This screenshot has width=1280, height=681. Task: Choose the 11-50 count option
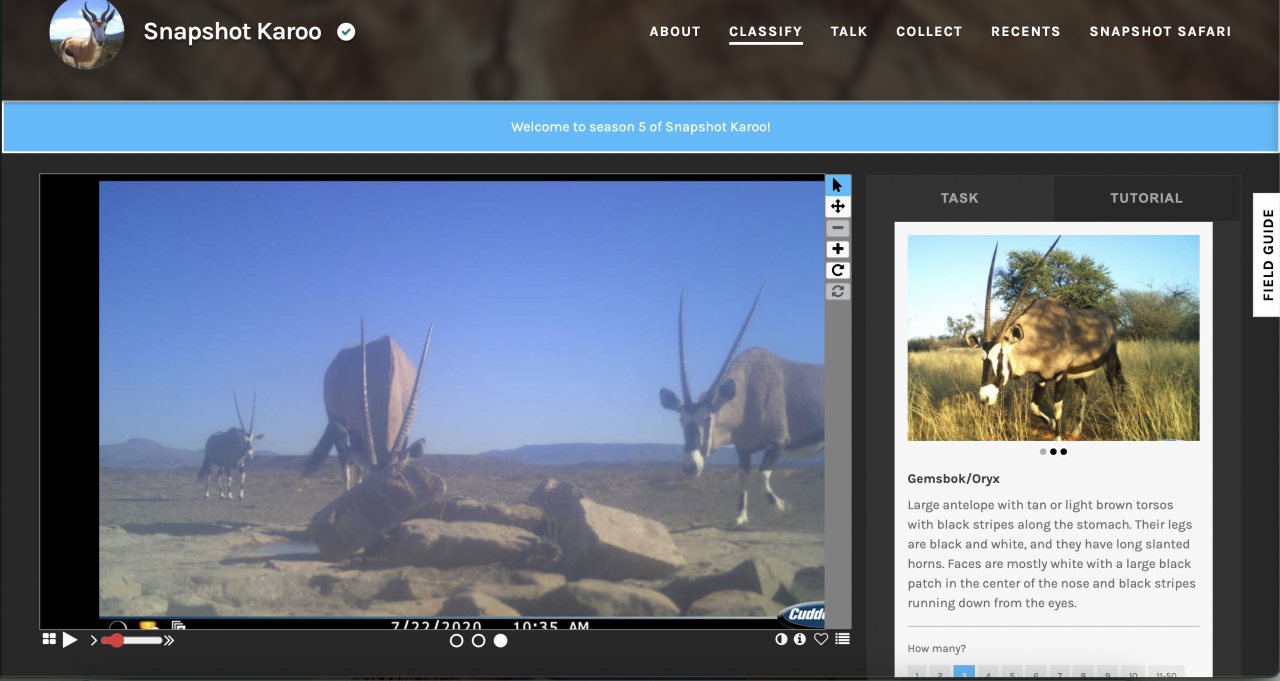pos(1166,673)
